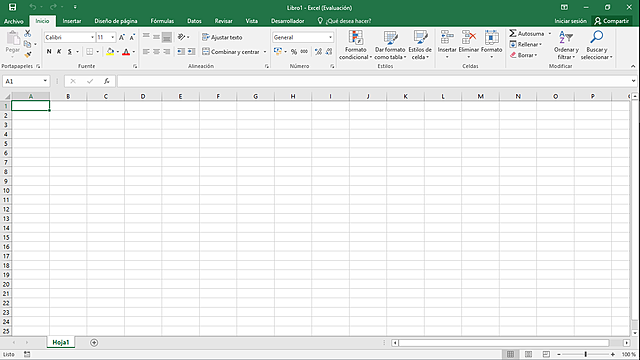Apply thousands separator style
Image resolution: width=640 pixels, height=360 pixels.
304,51
